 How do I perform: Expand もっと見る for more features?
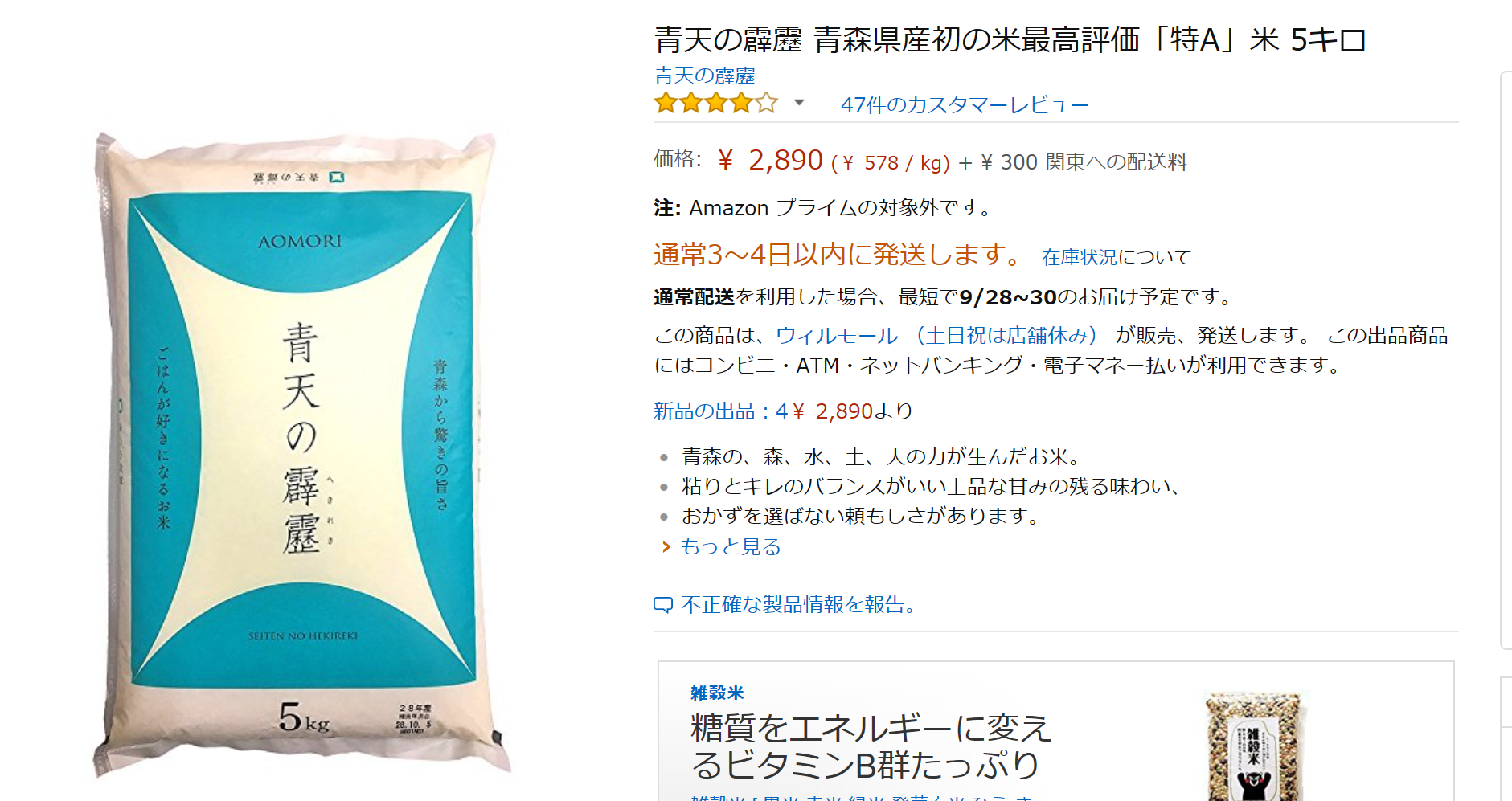731,547
